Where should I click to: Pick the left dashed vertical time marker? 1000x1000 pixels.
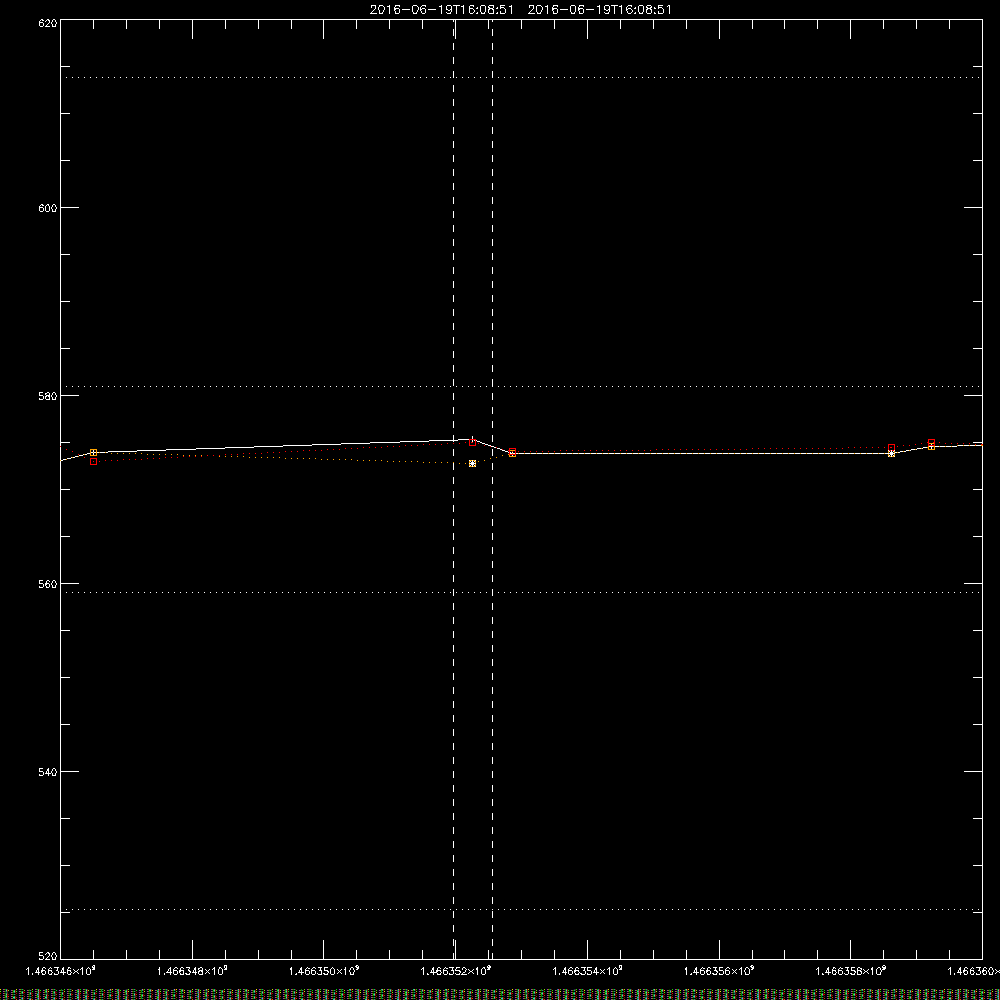click(453, 489)
